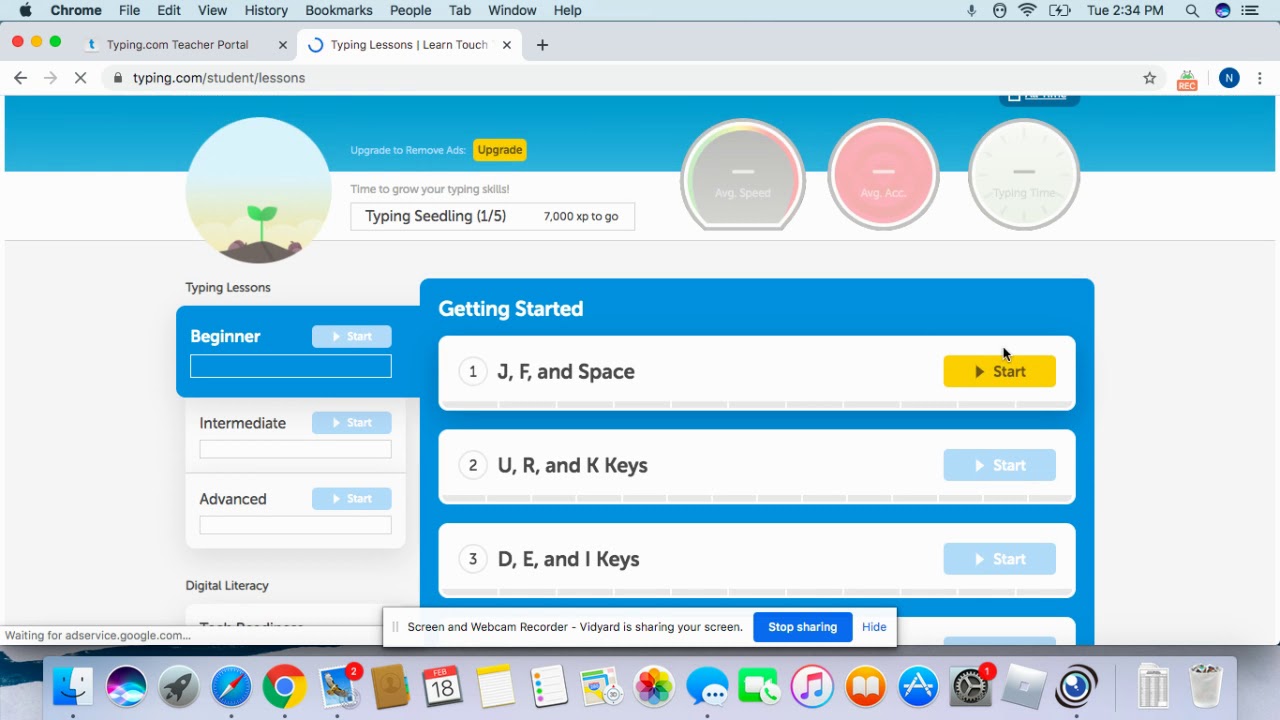
Task: Start the Beginner lesson set
Action: pyautogui.click(x=351, y=336)
